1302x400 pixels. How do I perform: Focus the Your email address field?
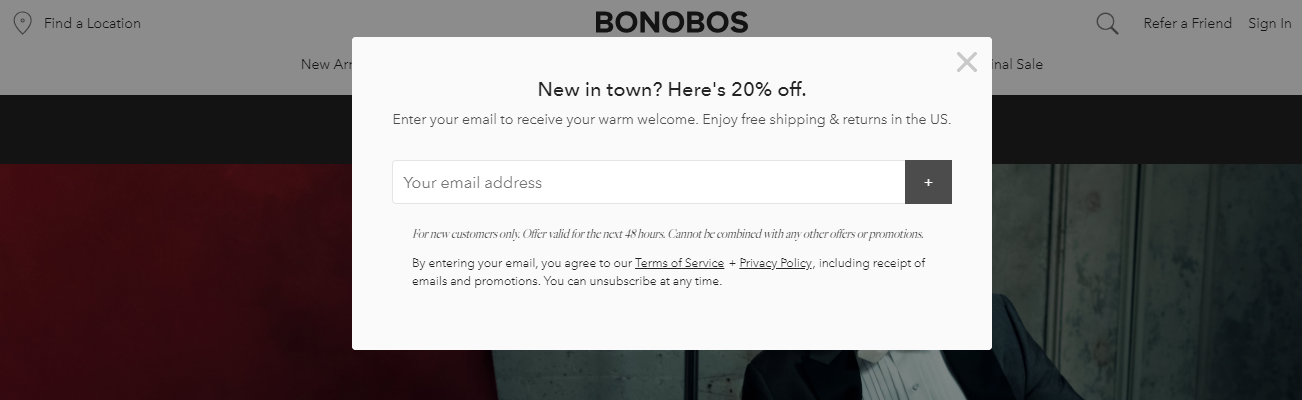pyautogui.click(x=648, y=182)
